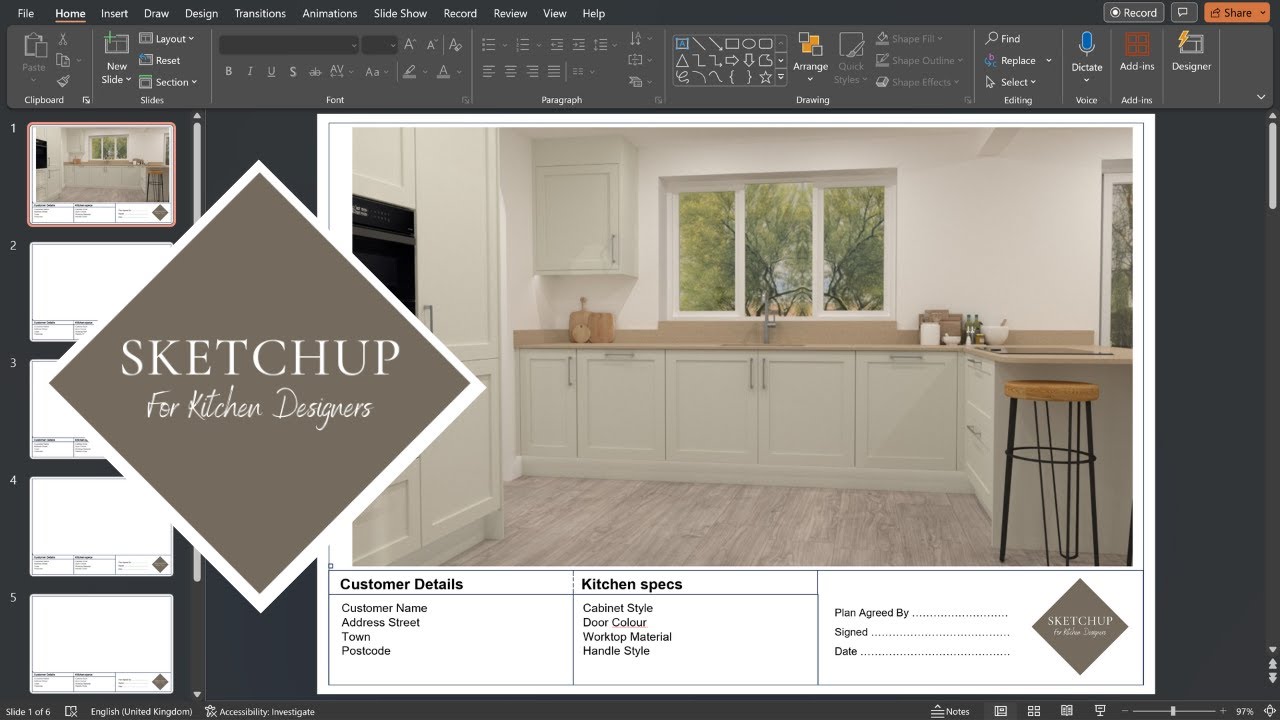The height and width of the screenshot is (720, 1280).
Task: Reset the slide layout
Action: 160,60
